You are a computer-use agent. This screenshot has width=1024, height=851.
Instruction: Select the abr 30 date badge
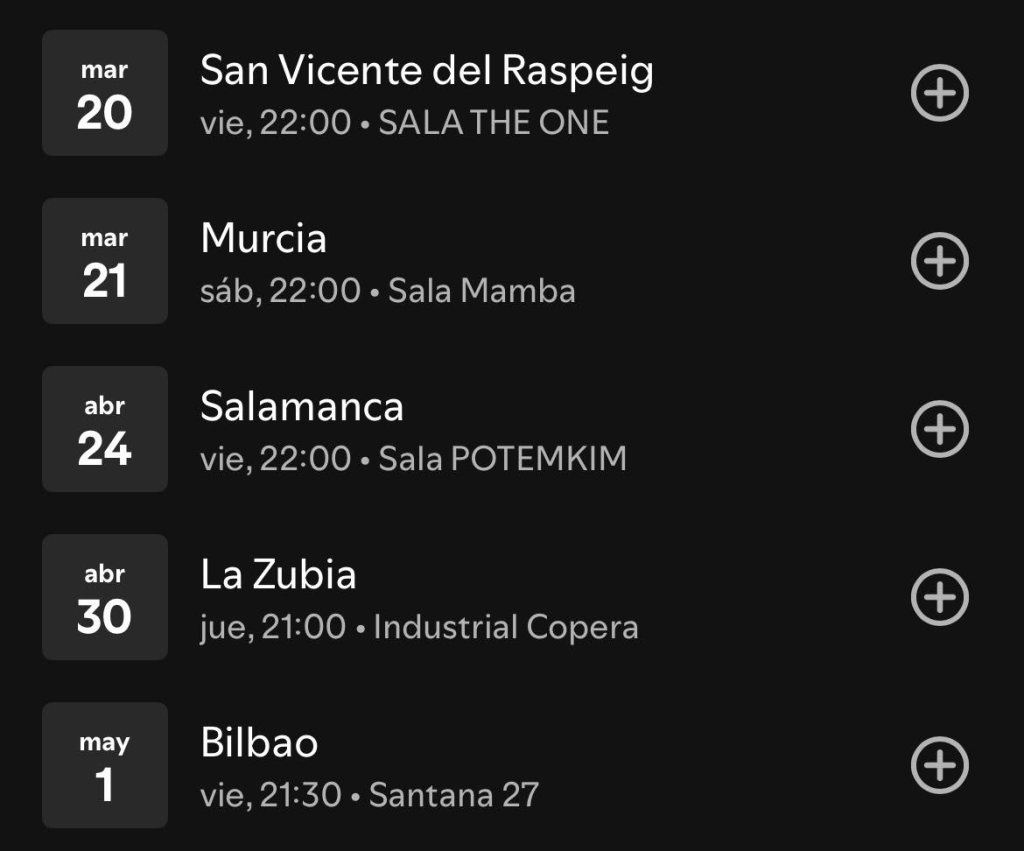105,597
